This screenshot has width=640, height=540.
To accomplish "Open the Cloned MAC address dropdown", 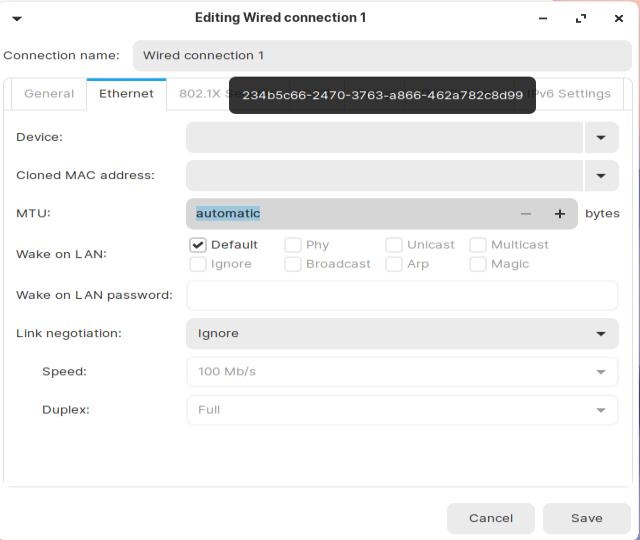I will pyautogui.click(x=601, y=176).
